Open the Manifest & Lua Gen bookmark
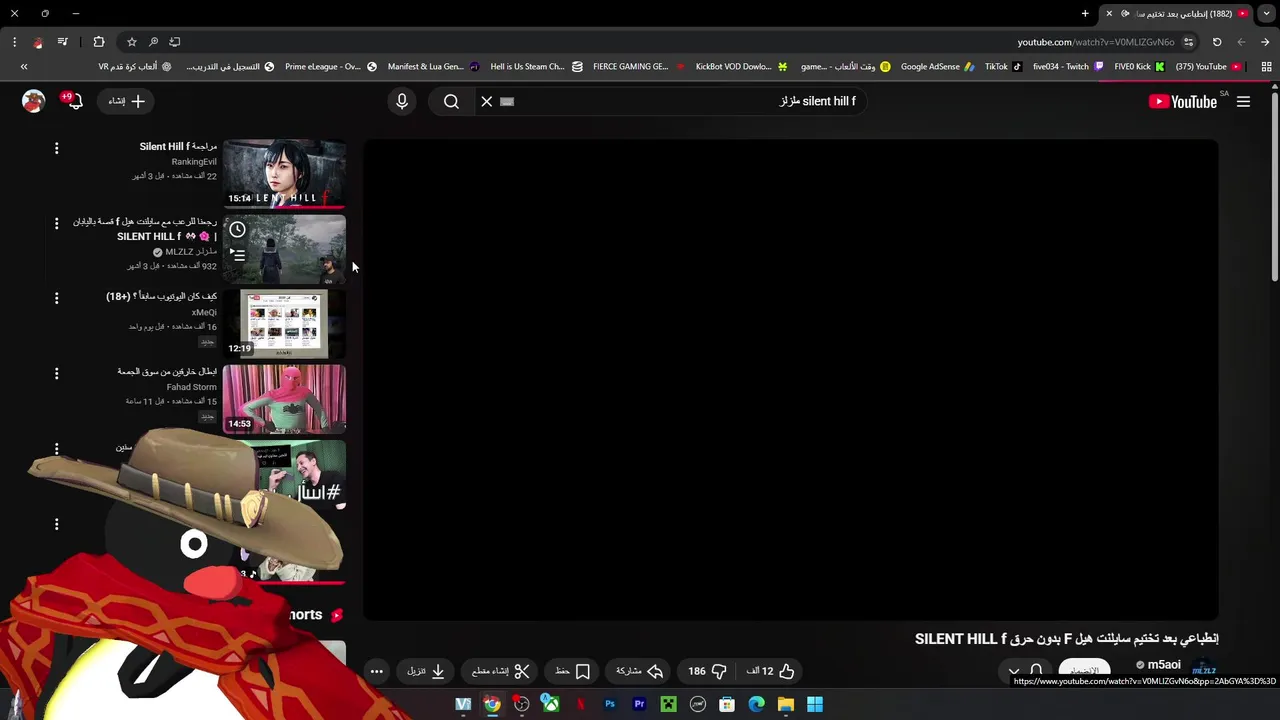 [433, 67]
